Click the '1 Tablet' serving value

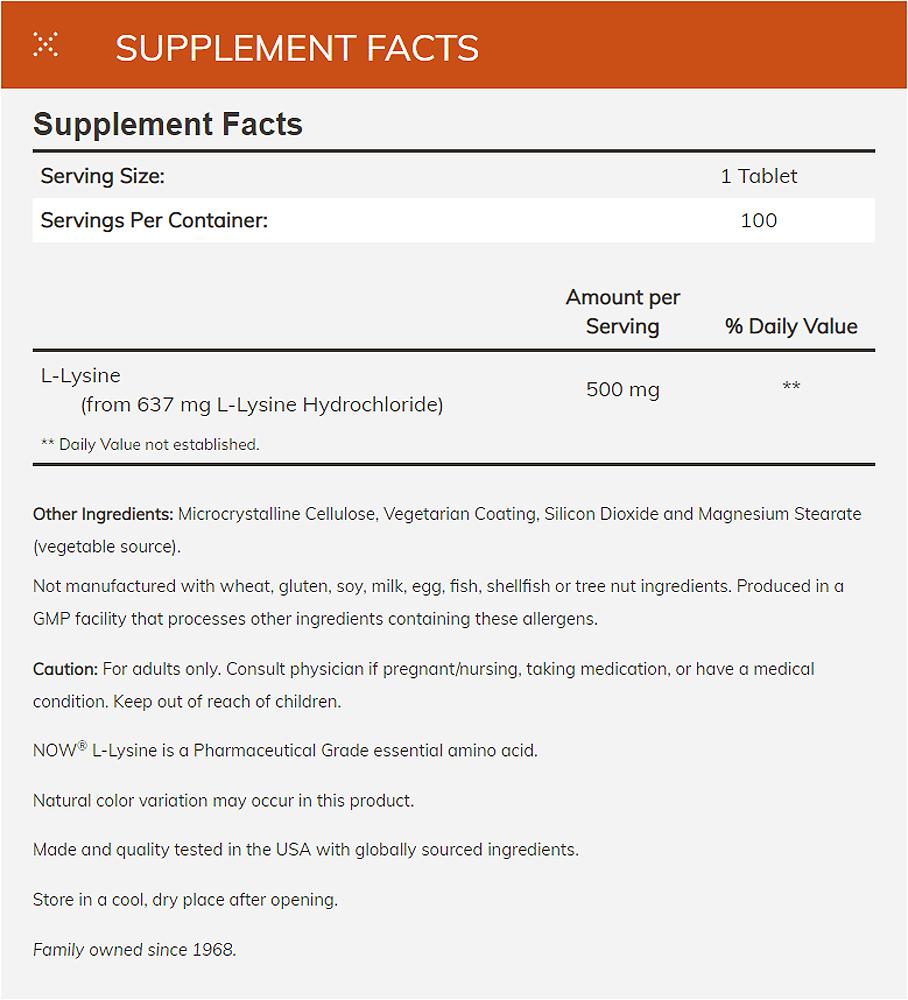coord(758,176)
